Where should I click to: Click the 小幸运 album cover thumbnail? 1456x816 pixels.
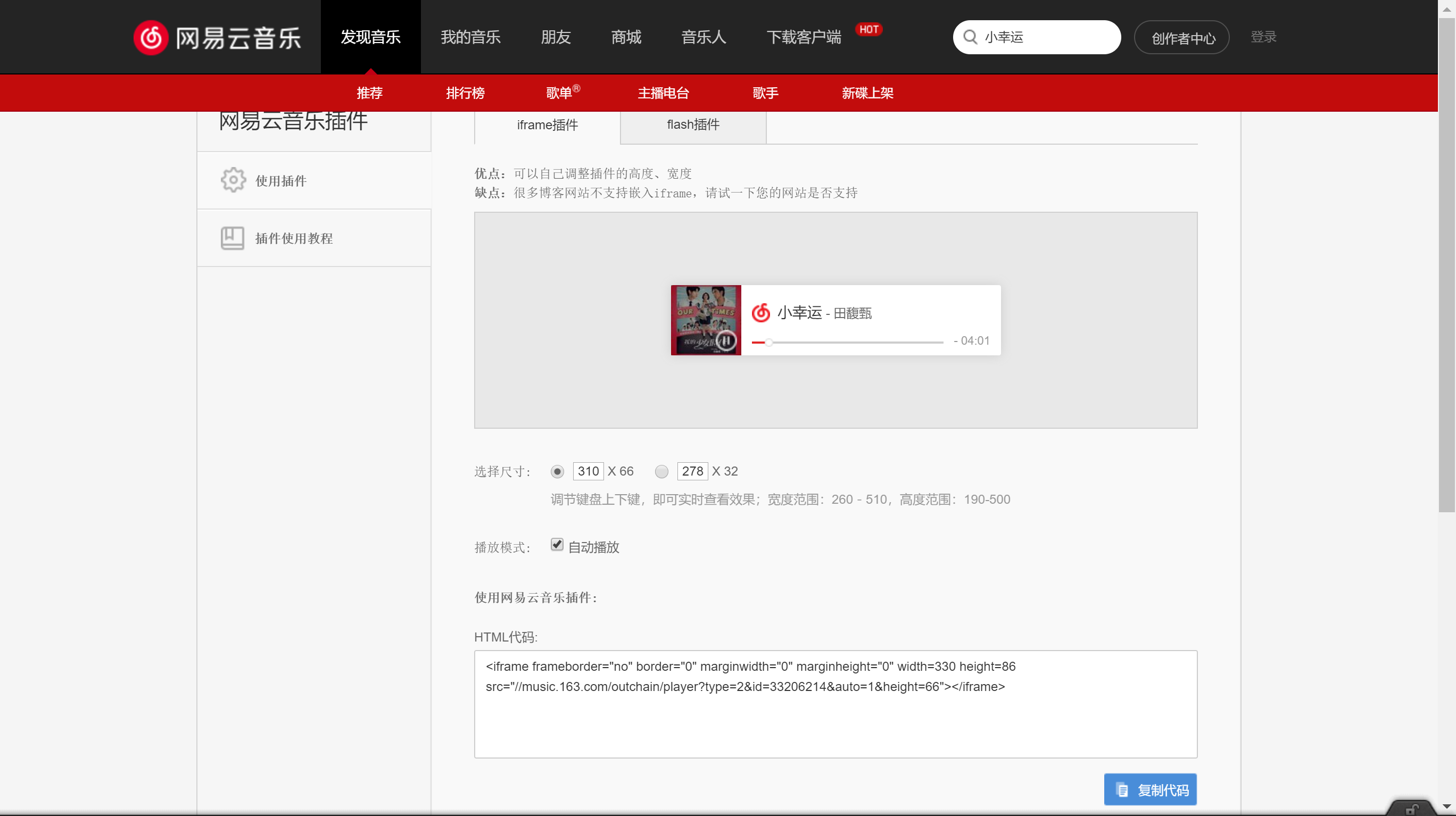pos(706,320)
